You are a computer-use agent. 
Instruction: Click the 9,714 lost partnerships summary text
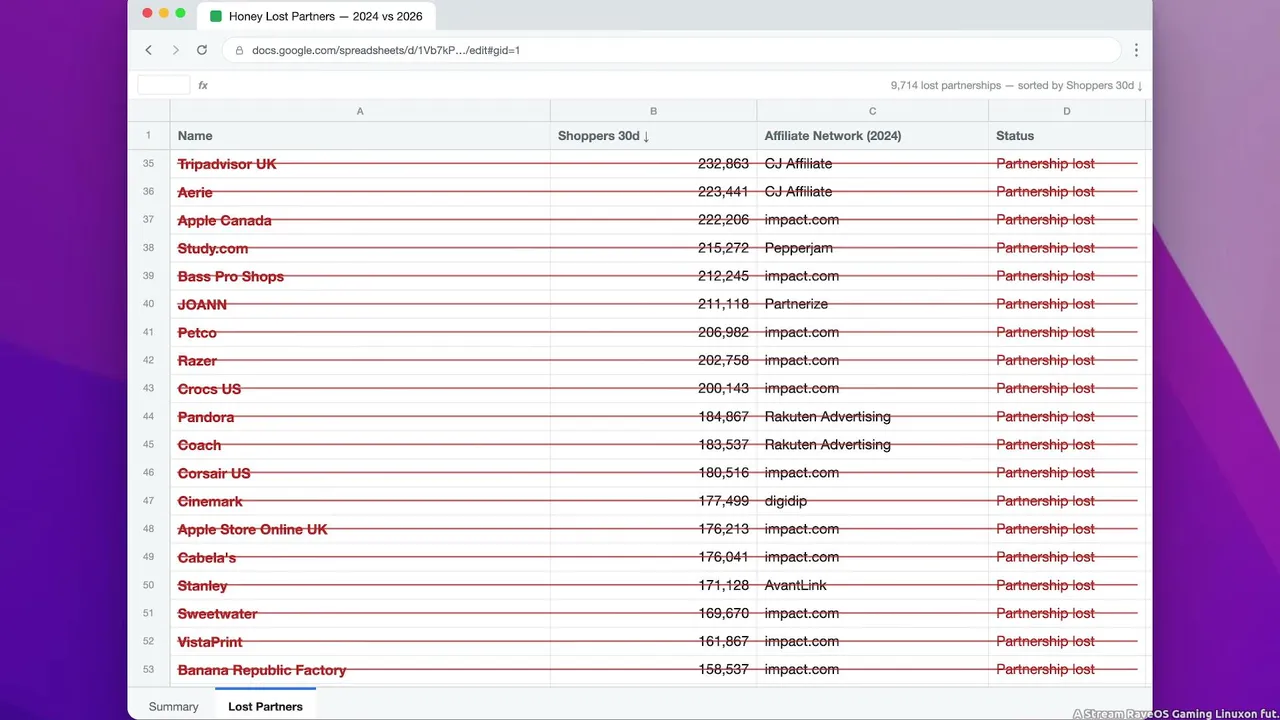click(1016, 85)
